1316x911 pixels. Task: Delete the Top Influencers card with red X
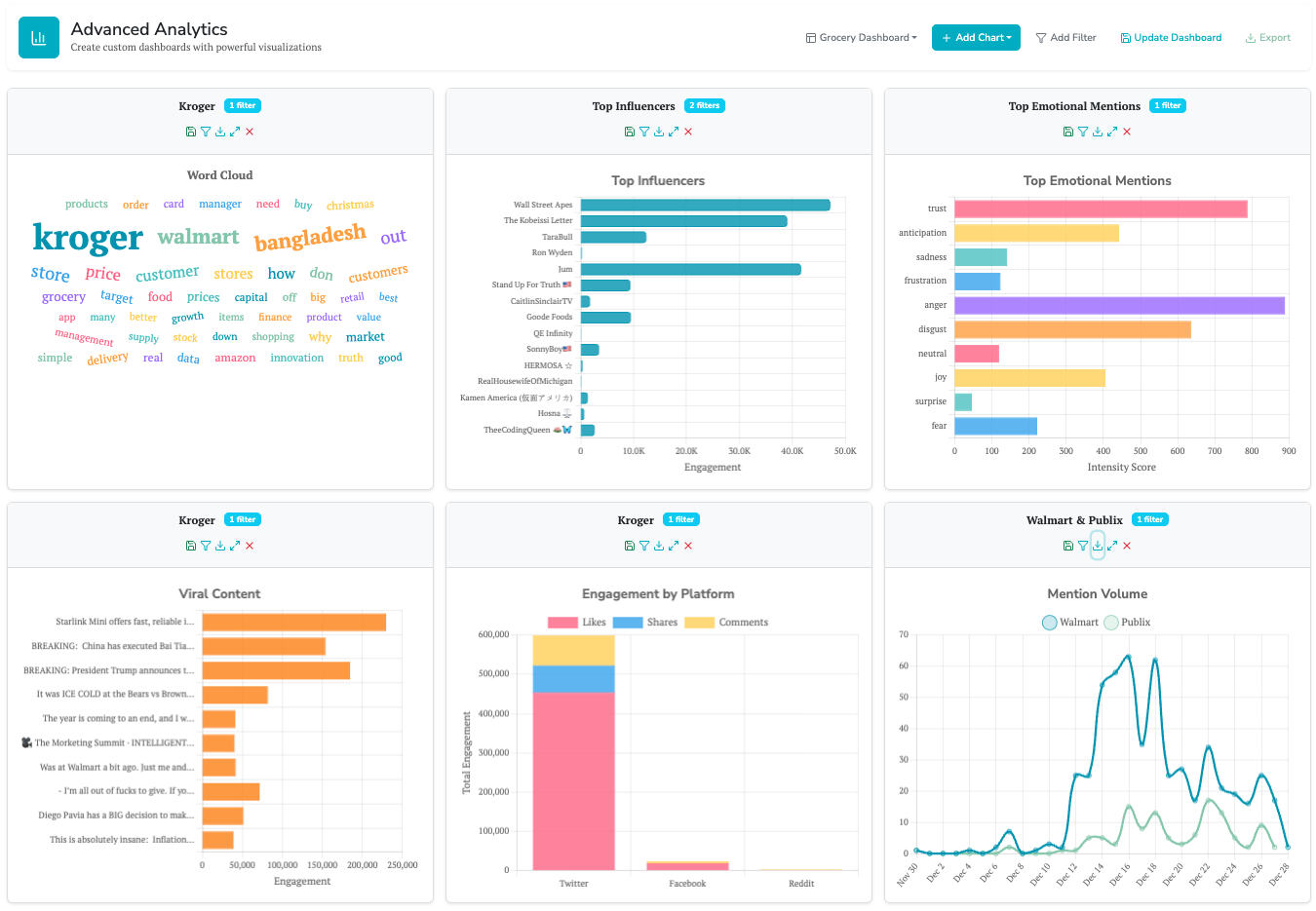tap(688, 132)
